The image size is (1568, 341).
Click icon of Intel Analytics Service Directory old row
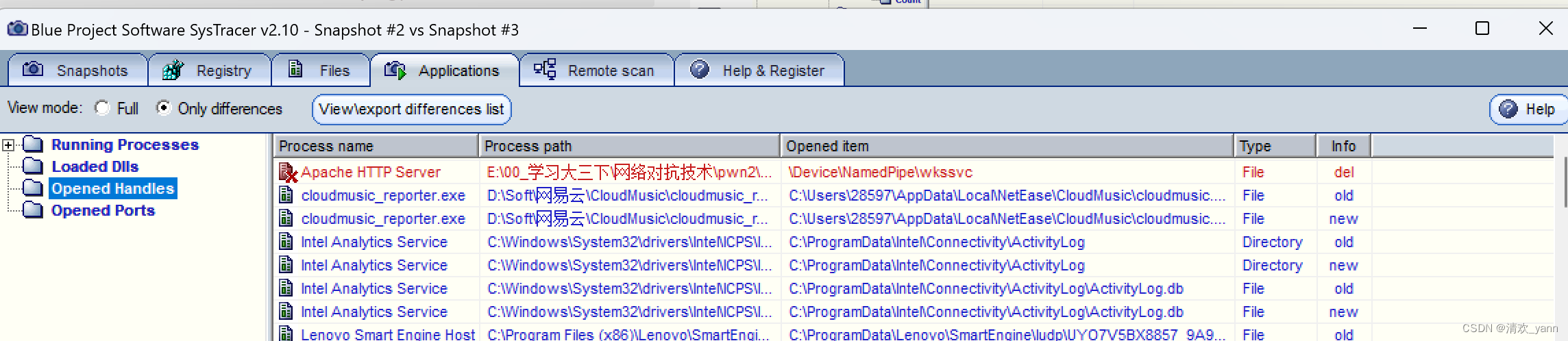tap(286, 242)
